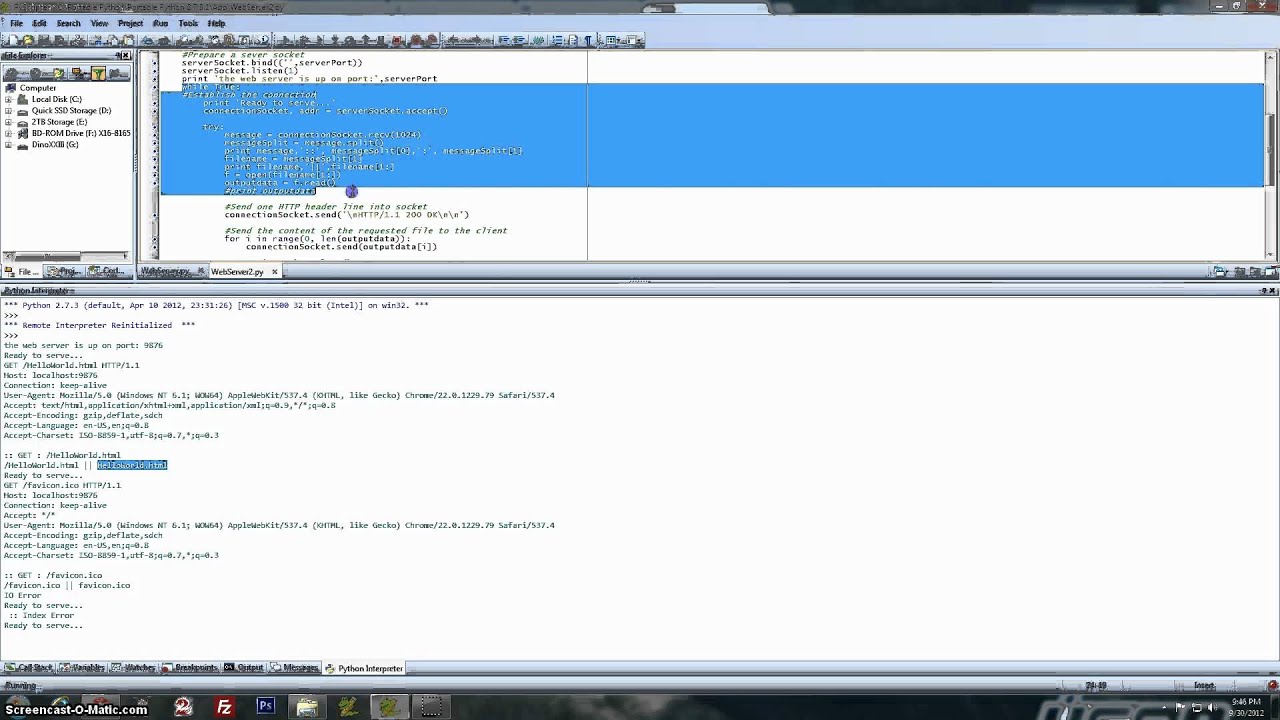This screenshot has height=720, width=1280.
Task: Click the New file toolbar icon
Action: (13, 41)
